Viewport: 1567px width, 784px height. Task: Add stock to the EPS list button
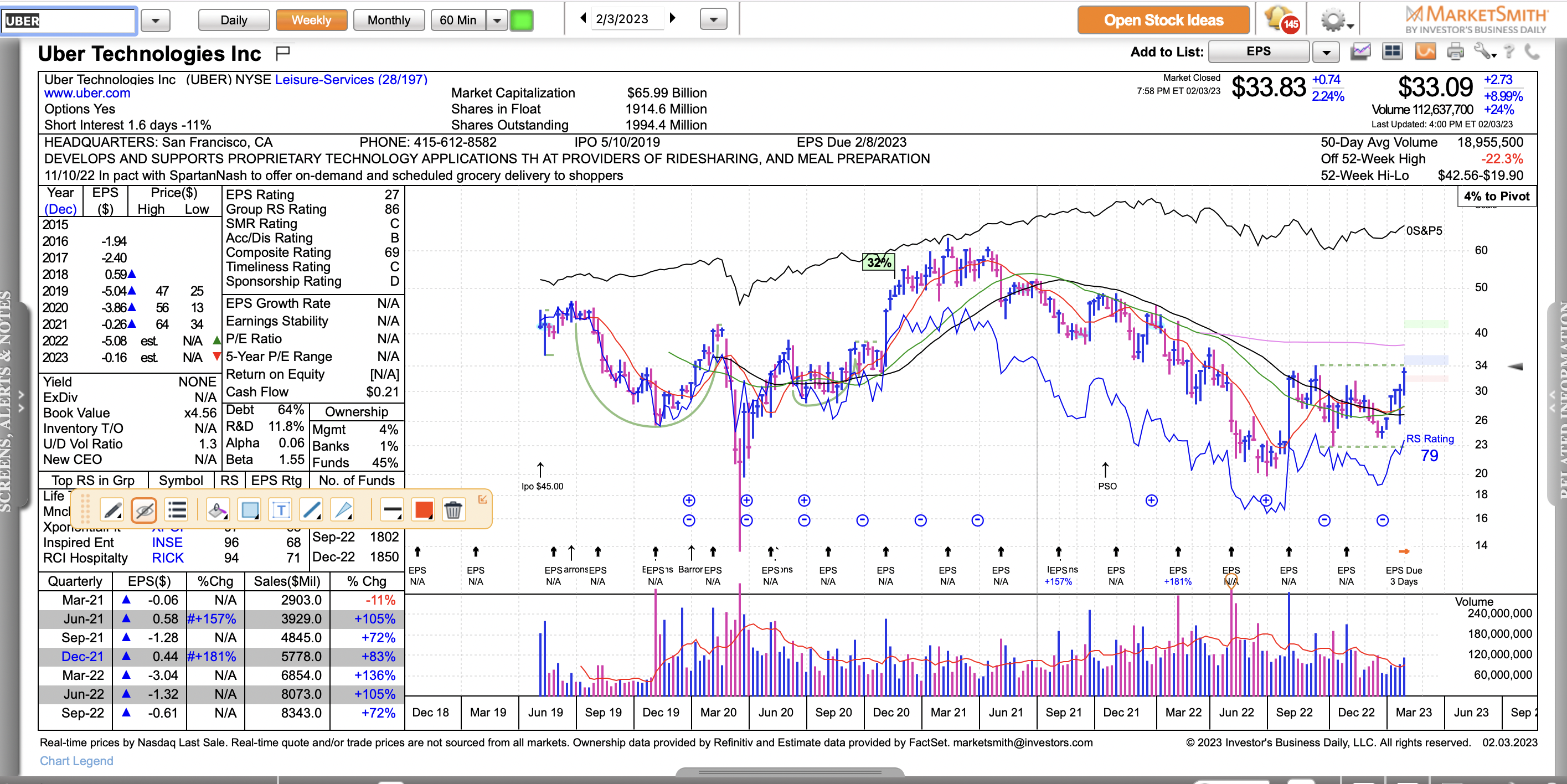click(x=1258, y=51)
